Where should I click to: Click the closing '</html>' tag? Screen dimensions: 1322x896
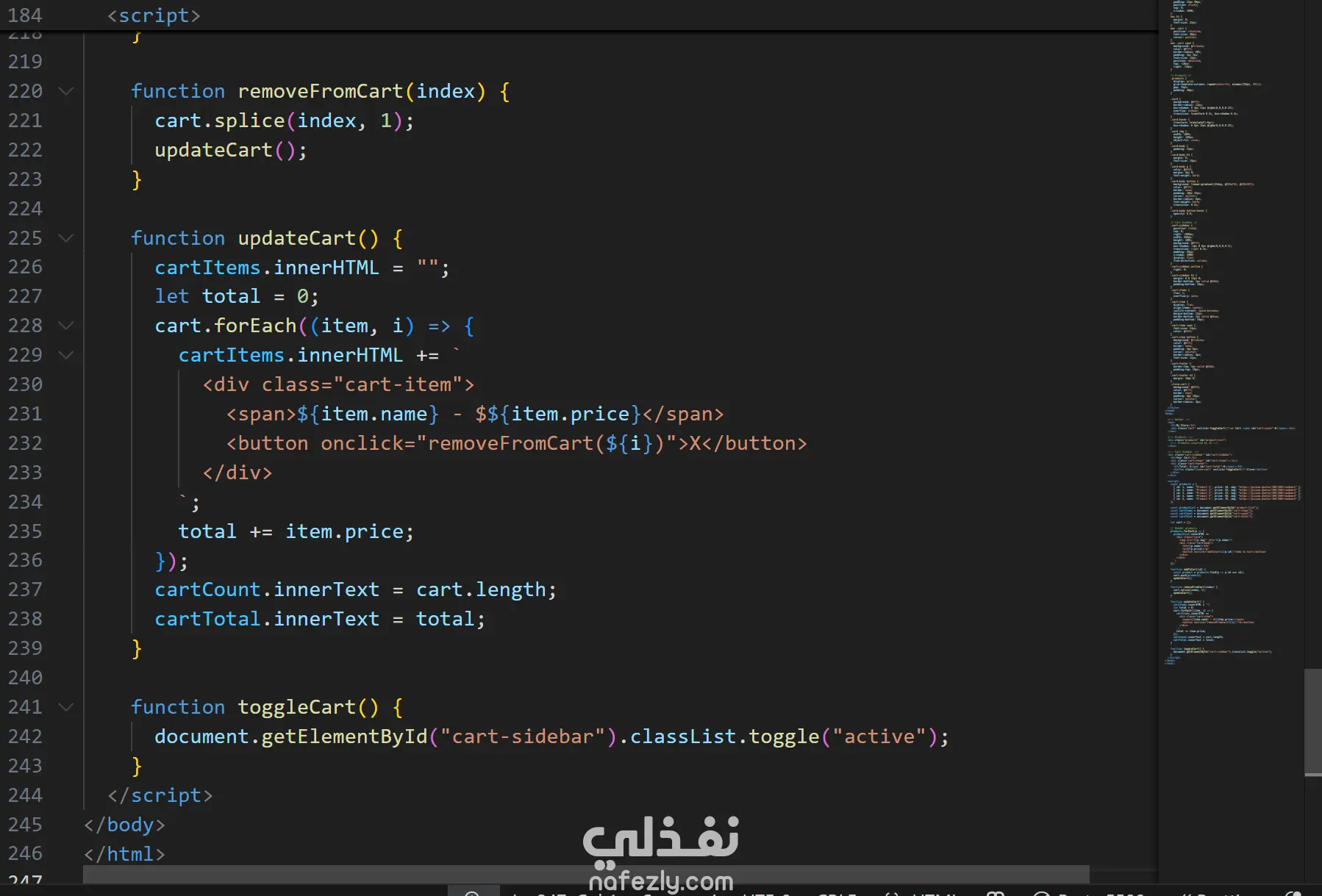point(124,853)
